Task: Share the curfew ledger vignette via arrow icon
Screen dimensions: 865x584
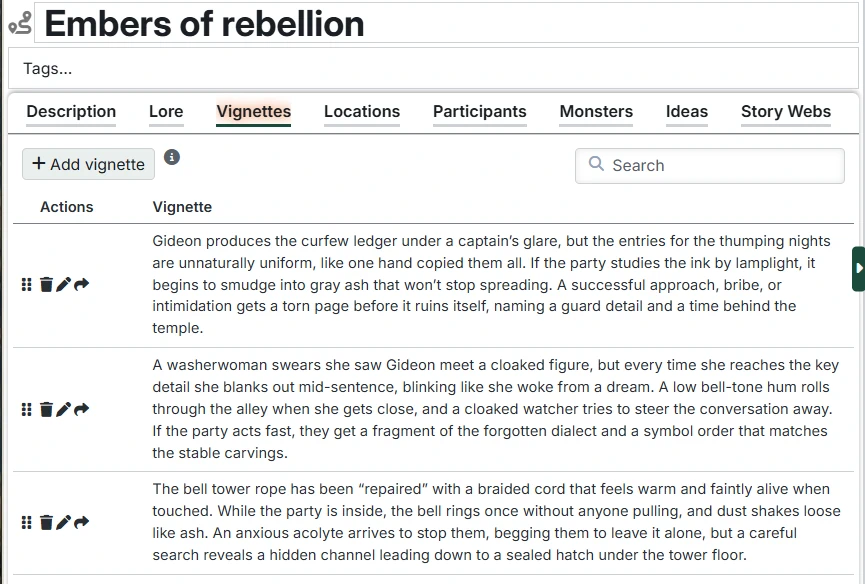Action: [82, 285]
